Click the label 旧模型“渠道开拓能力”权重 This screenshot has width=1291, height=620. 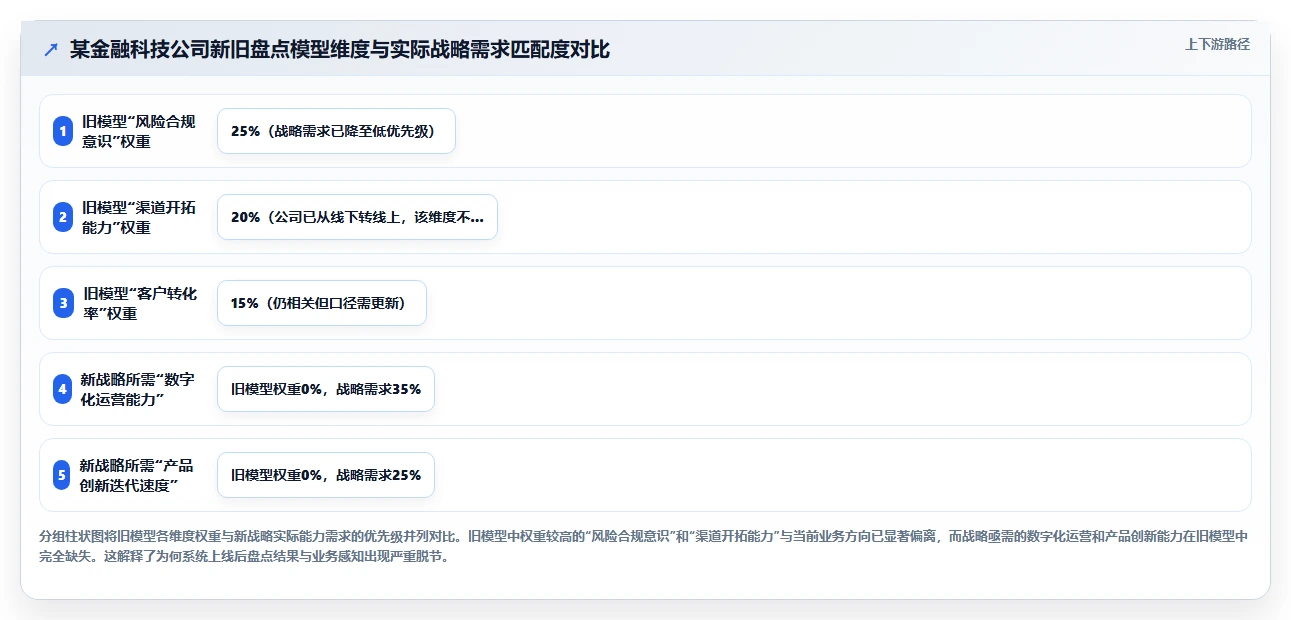point(140,217)
